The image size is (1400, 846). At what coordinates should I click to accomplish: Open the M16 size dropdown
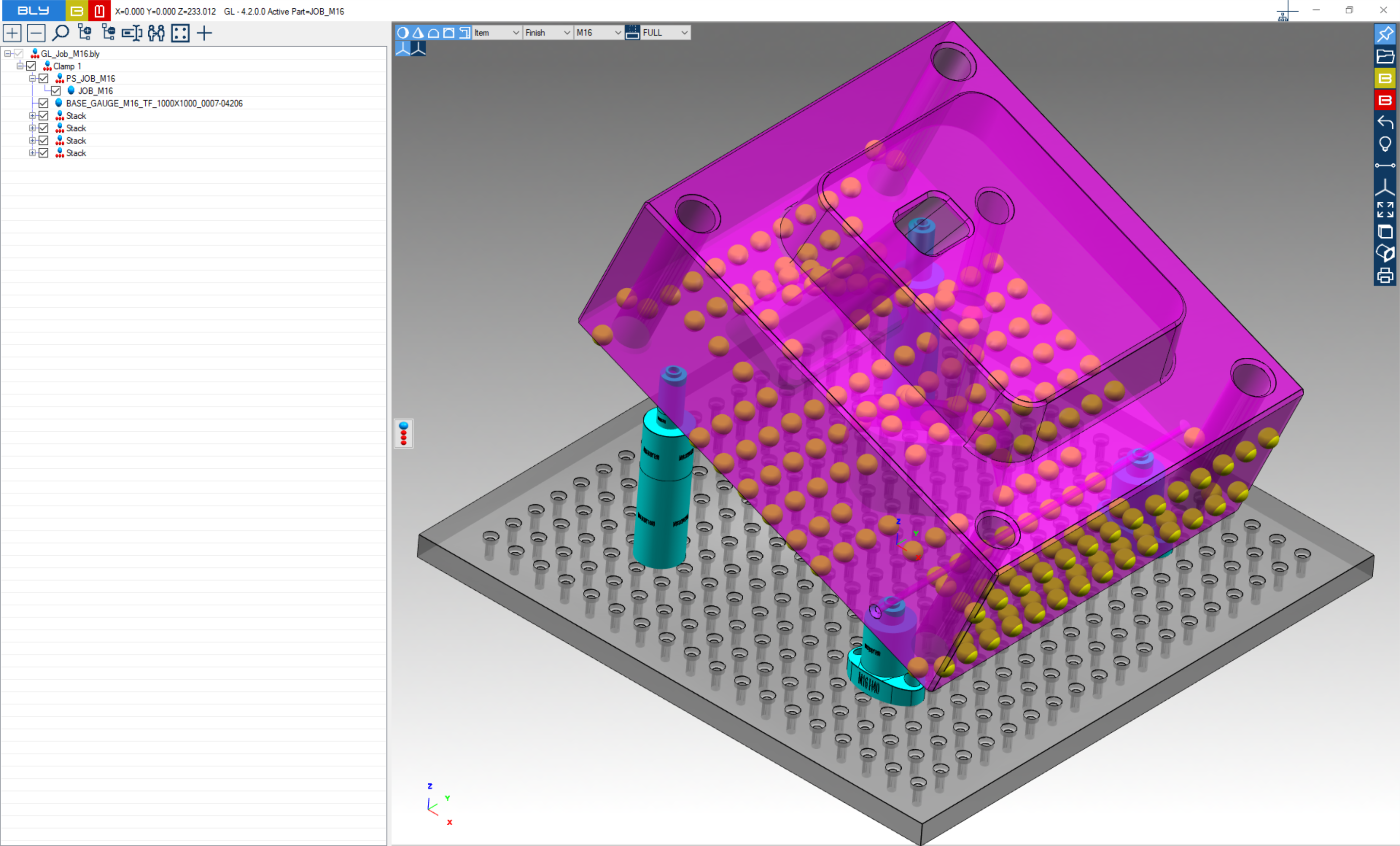[598, 33]
